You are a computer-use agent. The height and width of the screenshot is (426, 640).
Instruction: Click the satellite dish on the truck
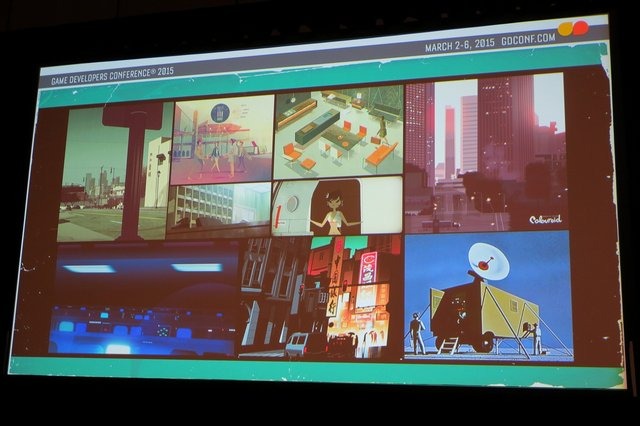(489, 262)
